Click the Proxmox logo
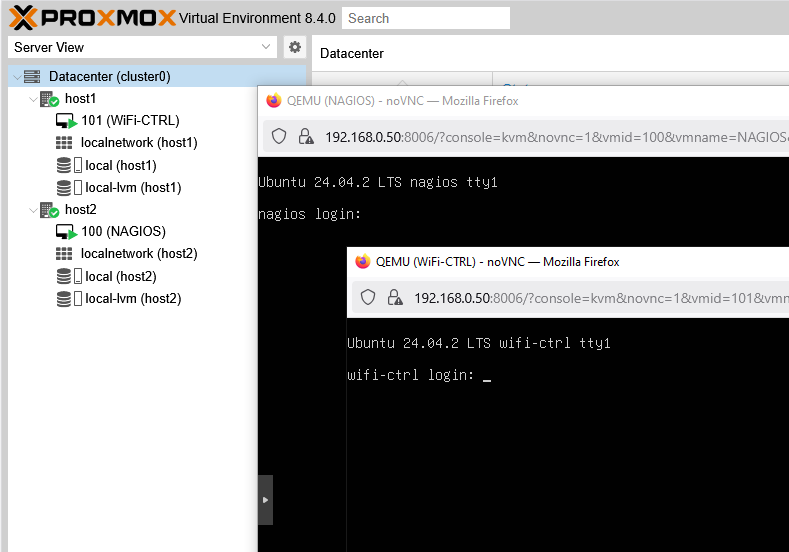789x552 pixels. tap(92, 18)
